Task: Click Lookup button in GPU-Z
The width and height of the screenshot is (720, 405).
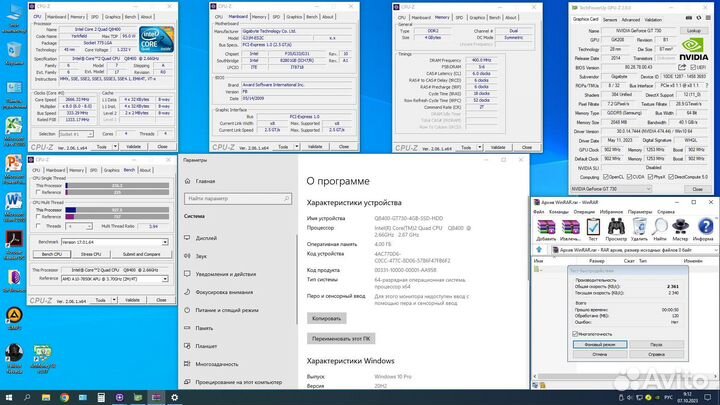Action: [x=694, y=30]
